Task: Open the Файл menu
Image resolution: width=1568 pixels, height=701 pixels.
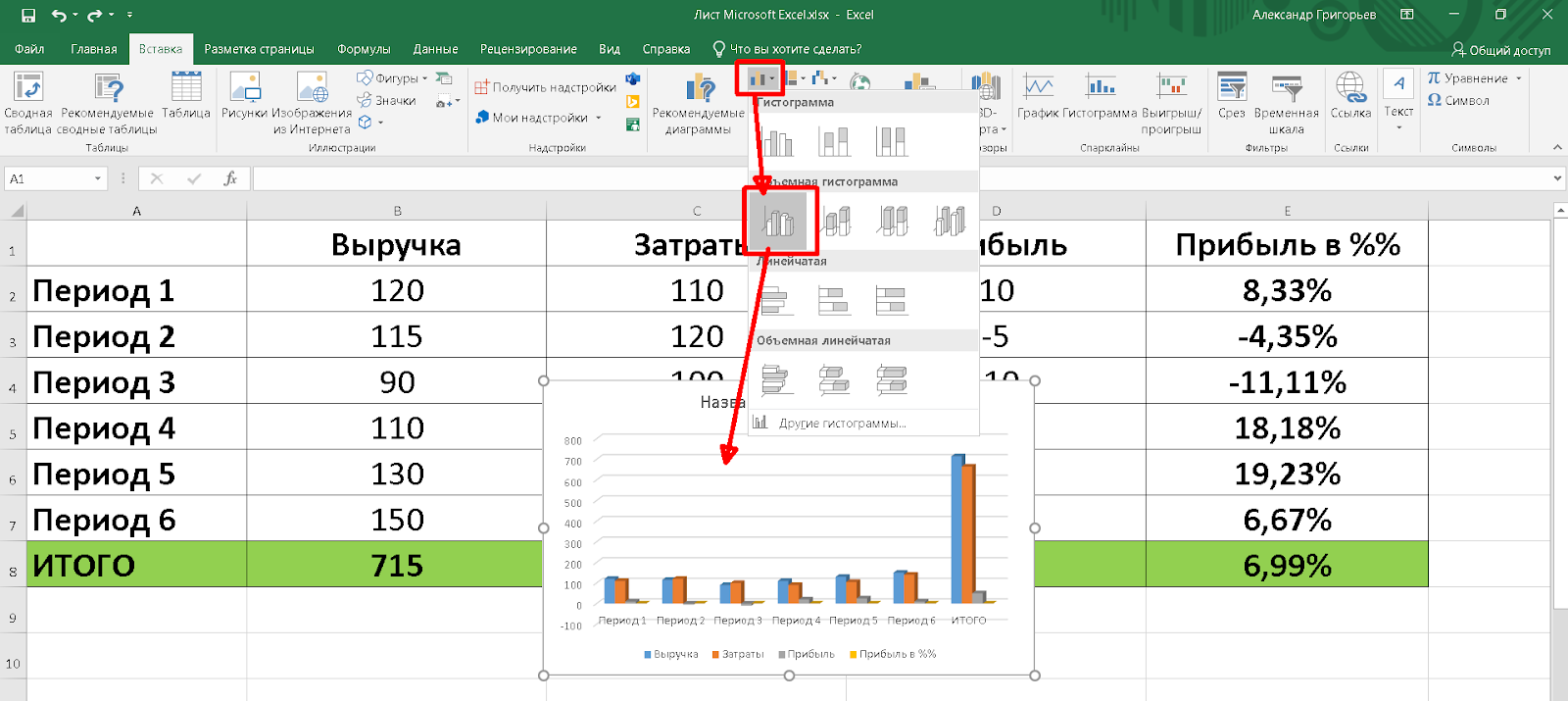Action: click(x=29, y=49)
